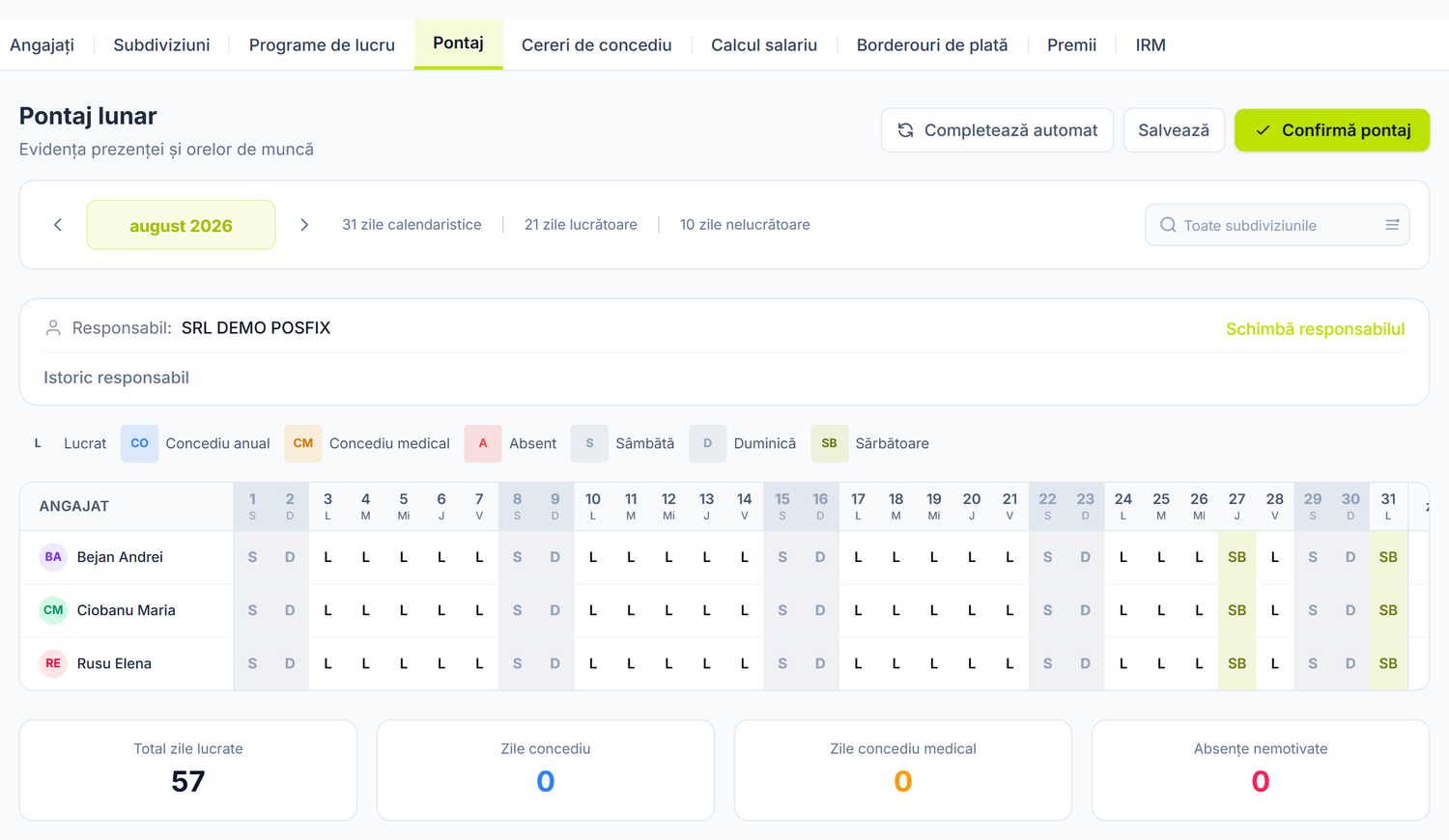Select the CO Concediu anual legend badge
The height and width of the screenshot is (840, 1449).
(x=139, y=443)
